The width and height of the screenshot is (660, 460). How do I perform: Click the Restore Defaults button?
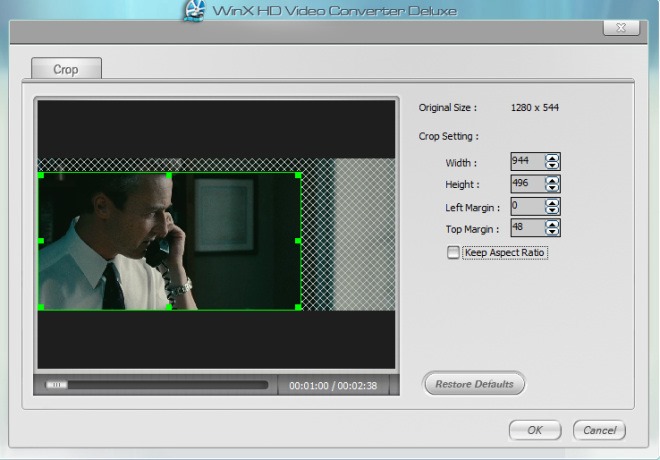pos(474,384)
